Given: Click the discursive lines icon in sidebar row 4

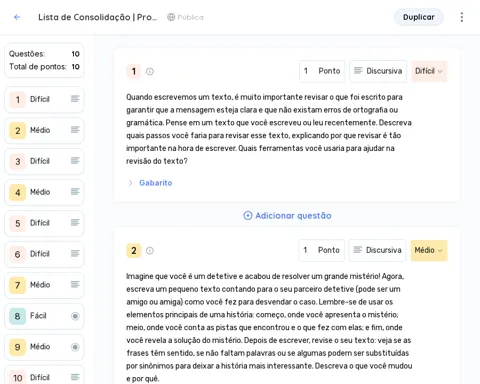Looking at the screenshot, I should coord(75,192).
